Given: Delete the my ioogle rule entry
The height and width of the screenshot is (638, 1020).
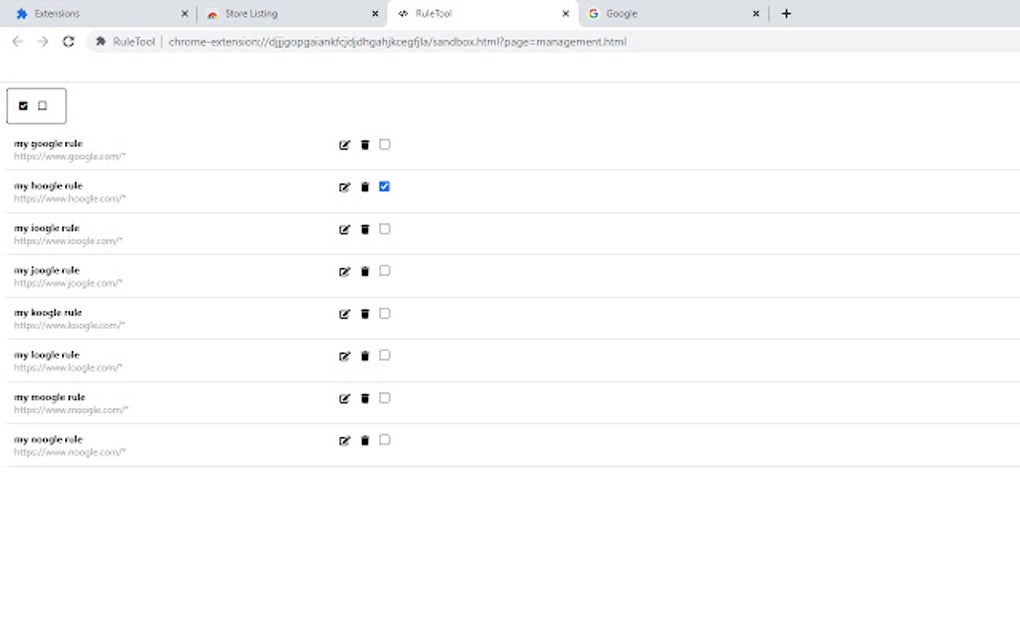Looking at the screenshot, I should click(365, 230).
